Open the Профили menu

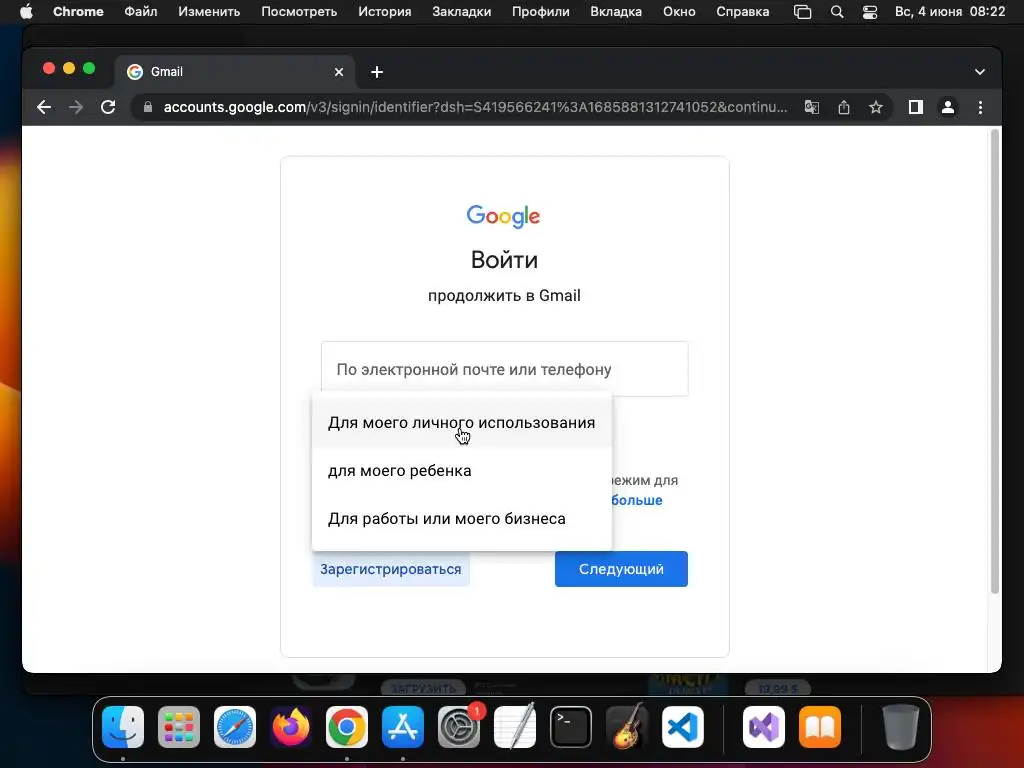pyautogui.click(x=541, y=12)
